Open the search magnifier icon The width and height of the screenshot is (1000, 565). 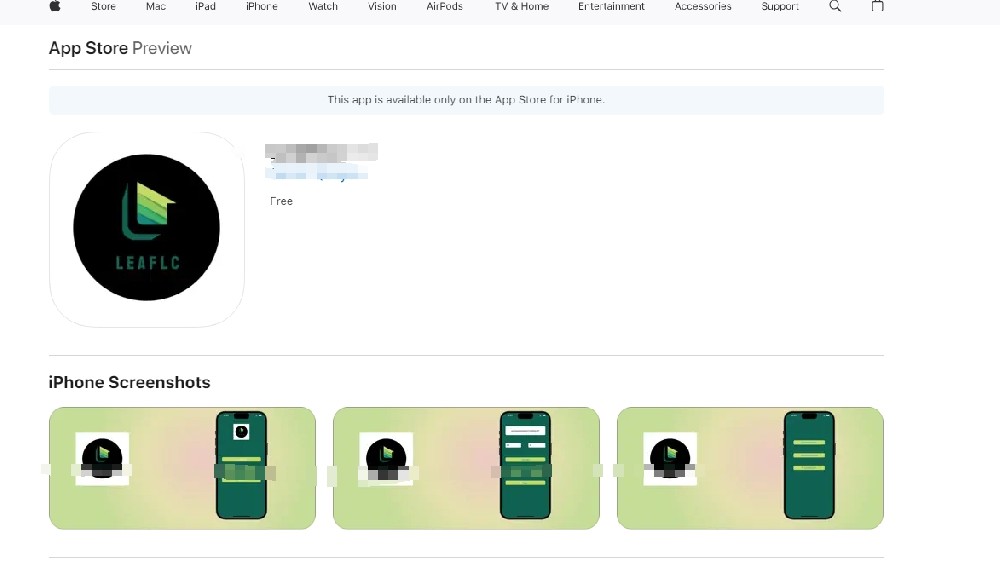click(835, 6)
